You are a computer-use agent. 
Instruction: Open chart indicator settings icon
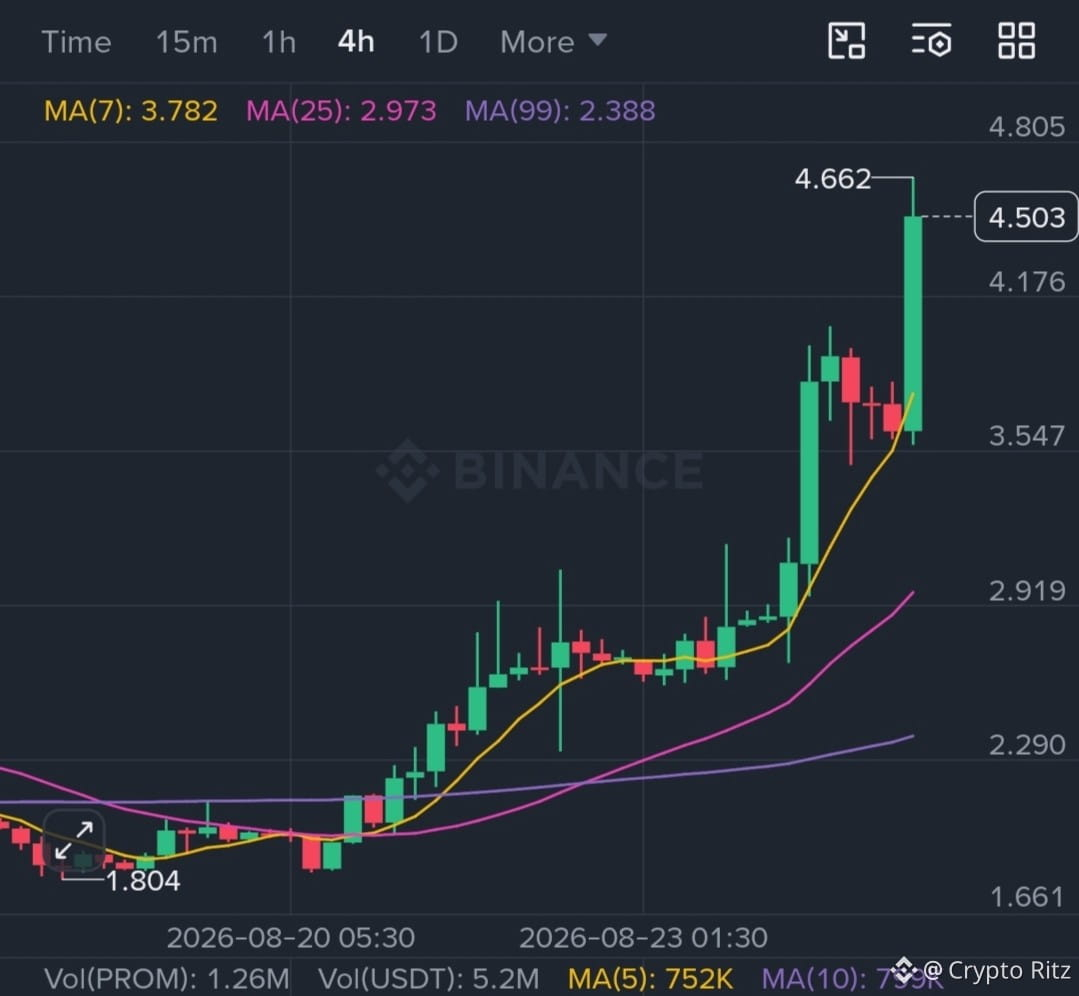(x=932, y=41)
